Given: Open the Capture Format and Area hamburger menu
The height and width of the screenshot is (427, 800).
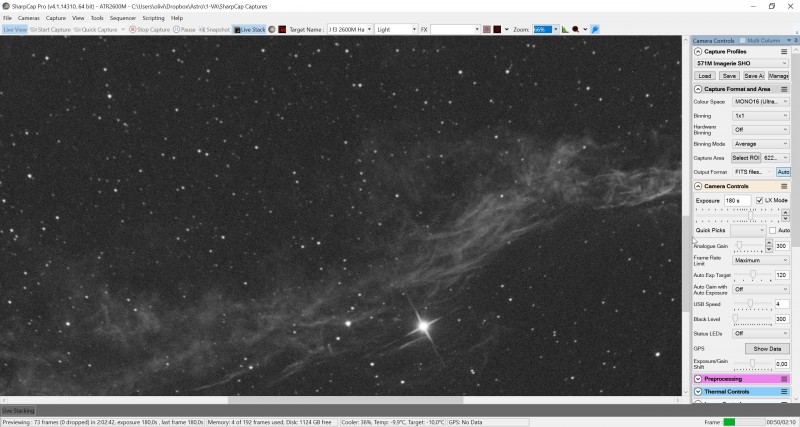Looking at the screenshot, I should [x=784, y=89].
